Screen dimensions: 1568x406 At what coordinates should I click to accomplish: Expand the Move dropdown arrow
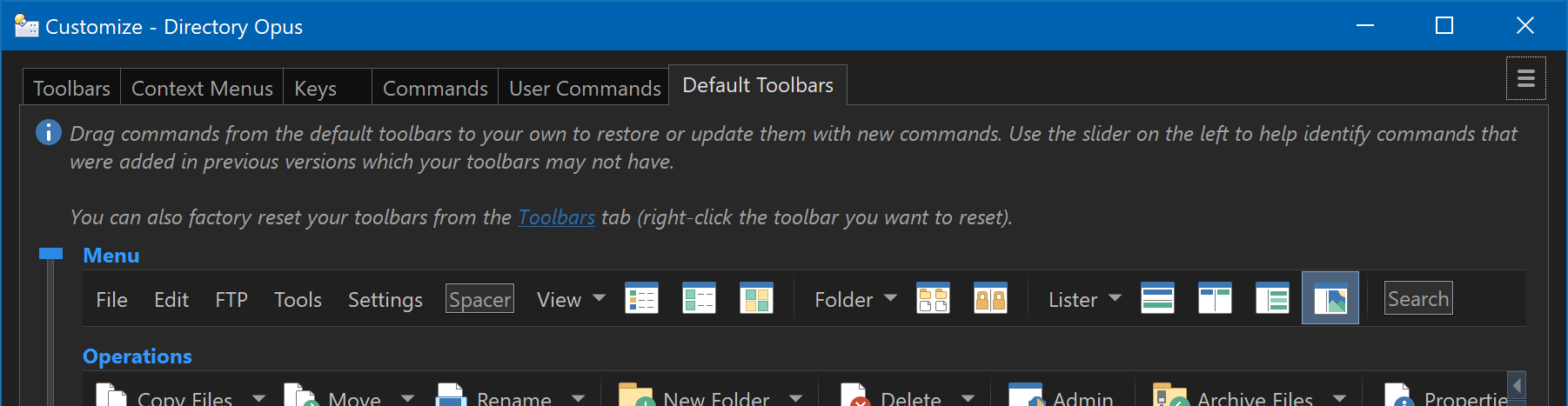pyautogui.click(x=407, y=397)
